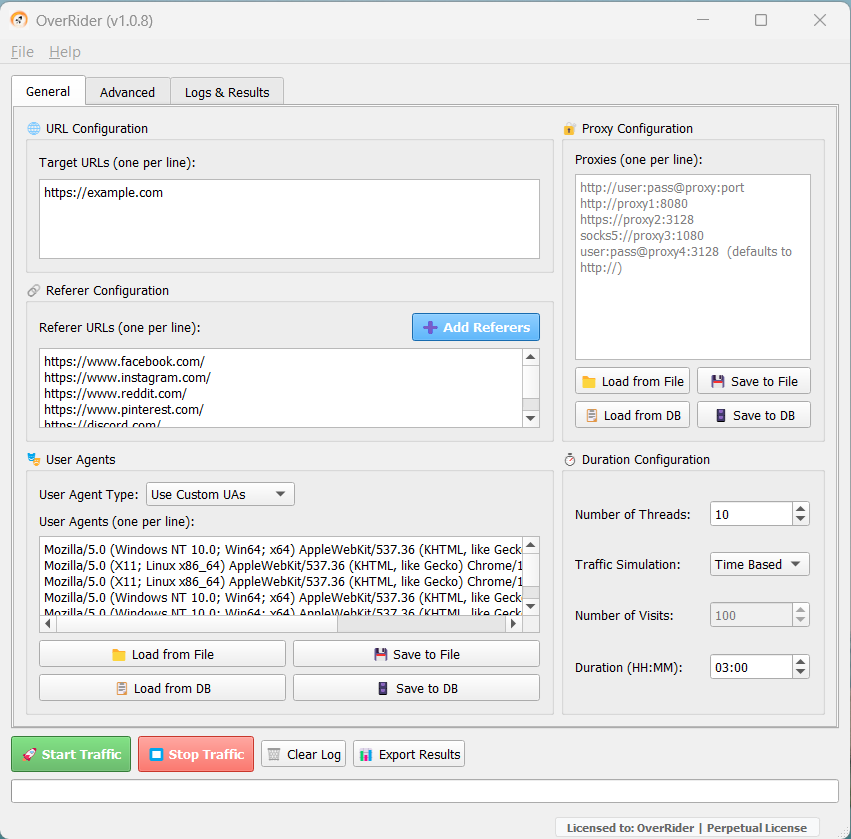Viewport: 851px width, 839px height.
Task: Click Add Referers plus button
Action: pyautogui.click(x=476, y=327)
